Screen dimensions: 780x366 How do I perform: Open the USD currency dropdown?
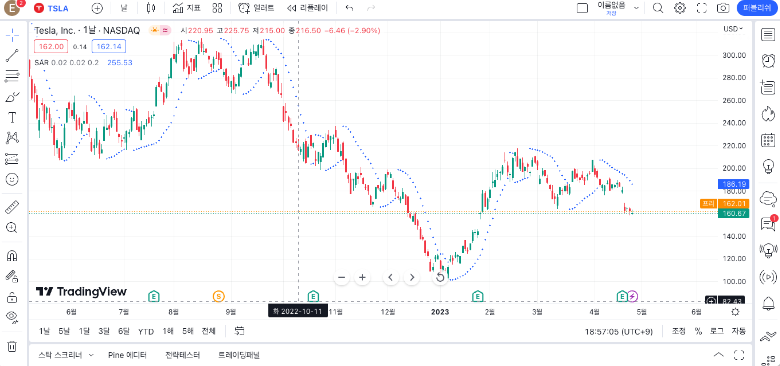(x=732, y=29)
